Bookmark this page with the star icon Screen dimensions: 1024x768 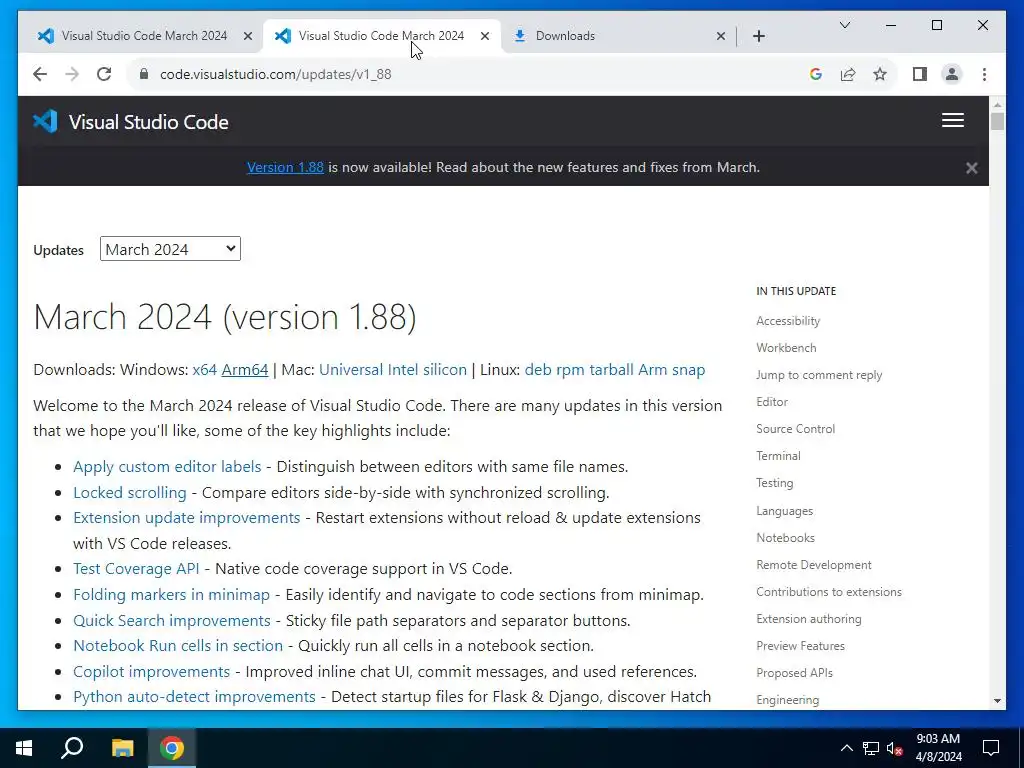880,74
